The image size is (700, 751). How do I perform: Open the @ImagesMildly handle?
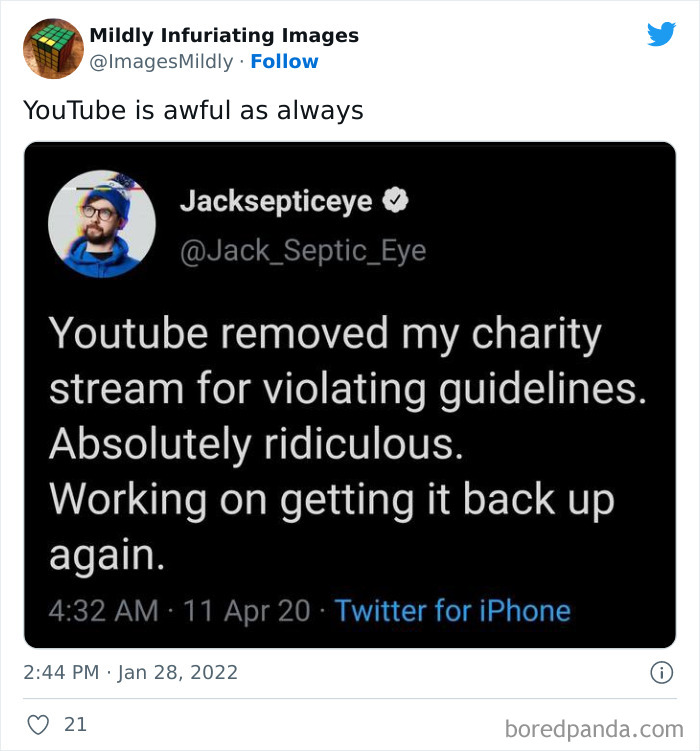[161, 61]
